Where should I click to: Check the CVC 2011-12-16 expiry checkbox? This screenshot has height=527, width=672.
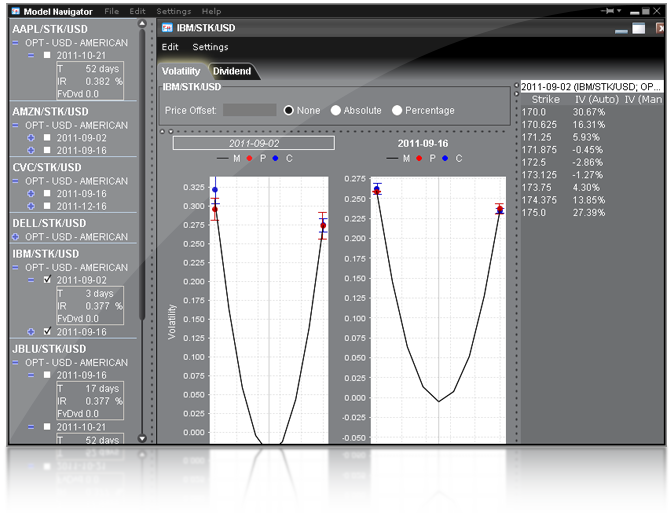point(47,206)
